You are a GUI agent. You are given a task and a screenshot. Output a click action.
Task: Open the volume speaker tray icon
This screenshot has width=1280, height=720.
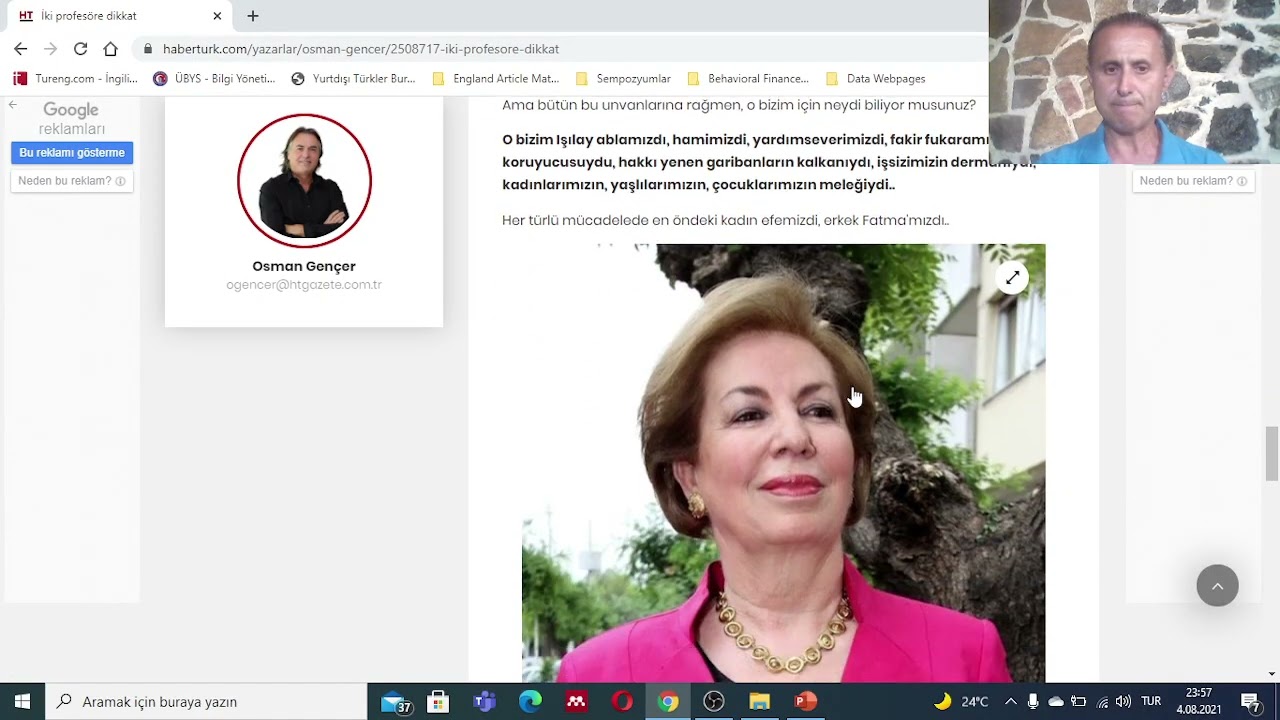click(x=1123, y=702)
